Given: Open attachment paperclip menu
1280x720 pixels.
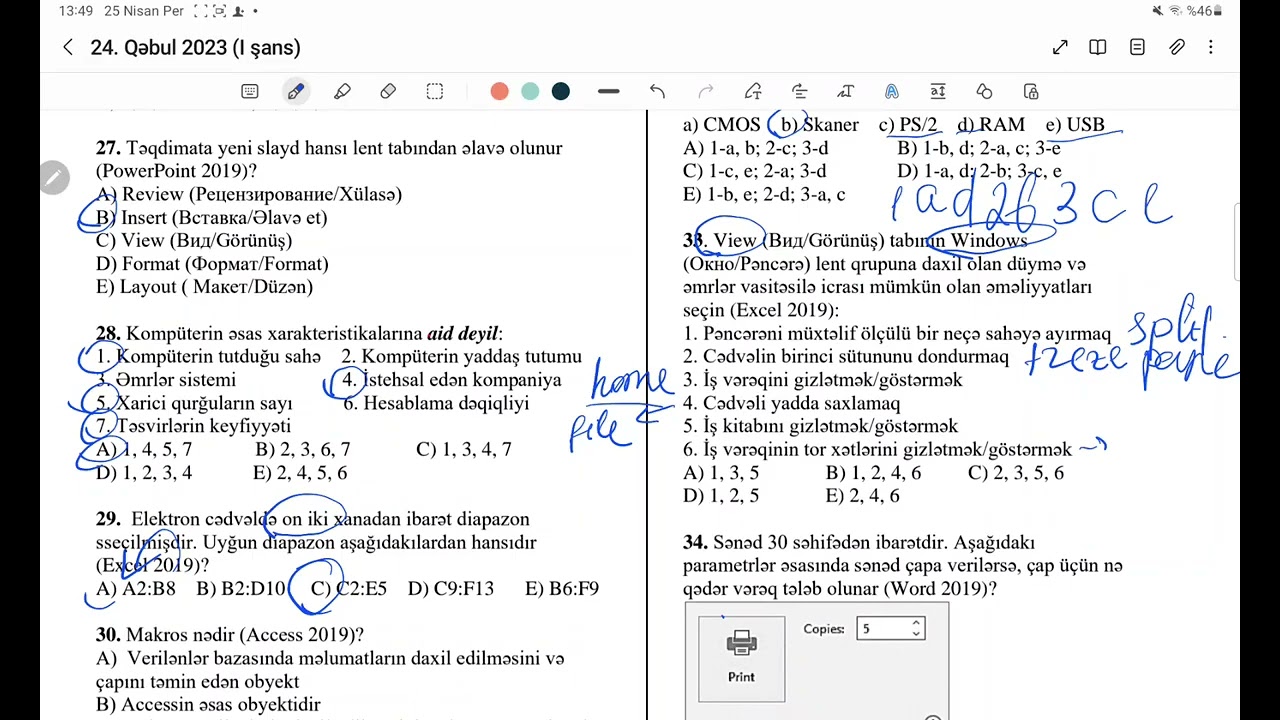Looking at the screenshot, I should click(1177, 47).
